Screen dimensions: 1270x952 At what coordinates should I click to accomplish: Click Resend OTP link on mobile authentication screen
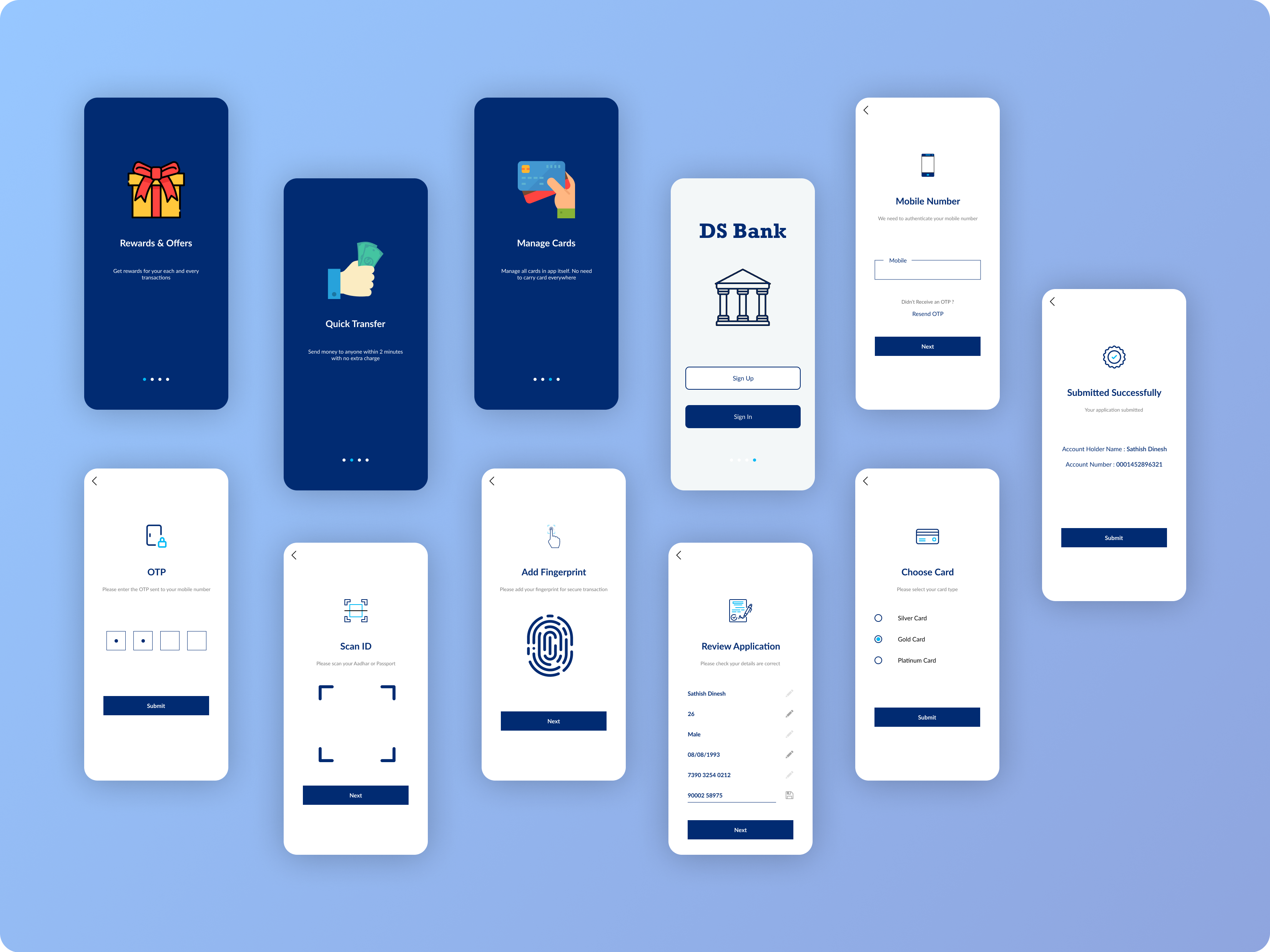coord(927,314)
